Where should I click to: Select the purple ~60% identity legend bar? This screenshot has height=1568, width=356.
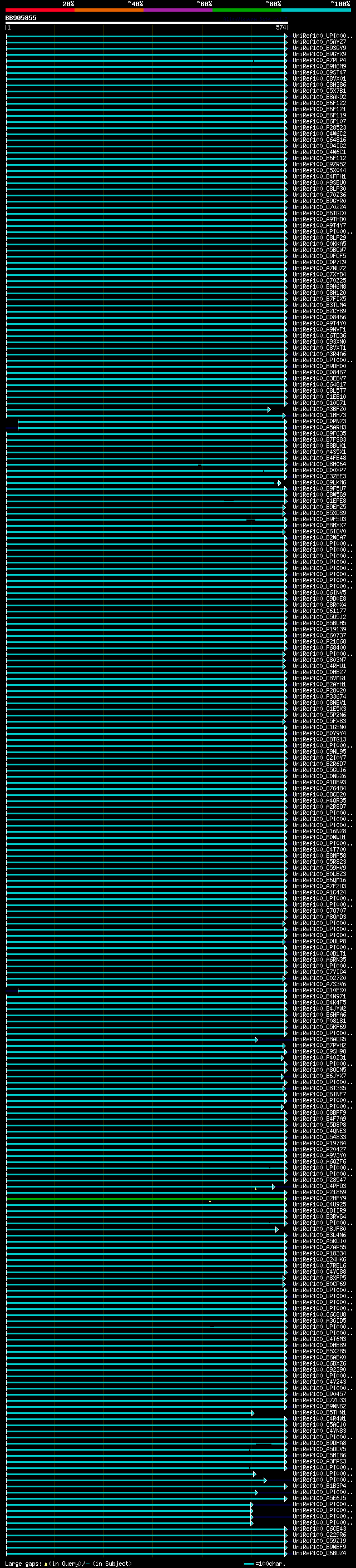click(x=179, y=10)
